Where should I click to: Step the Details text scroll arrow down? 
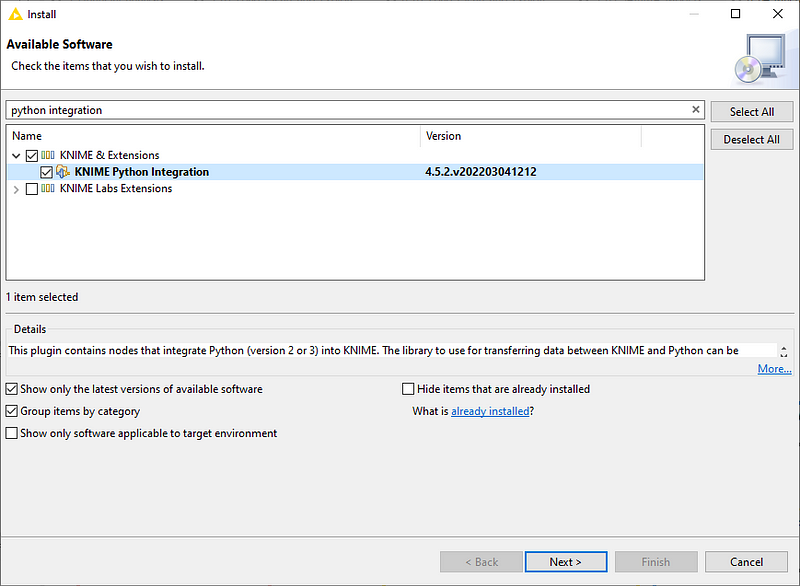tap(784, 355)
